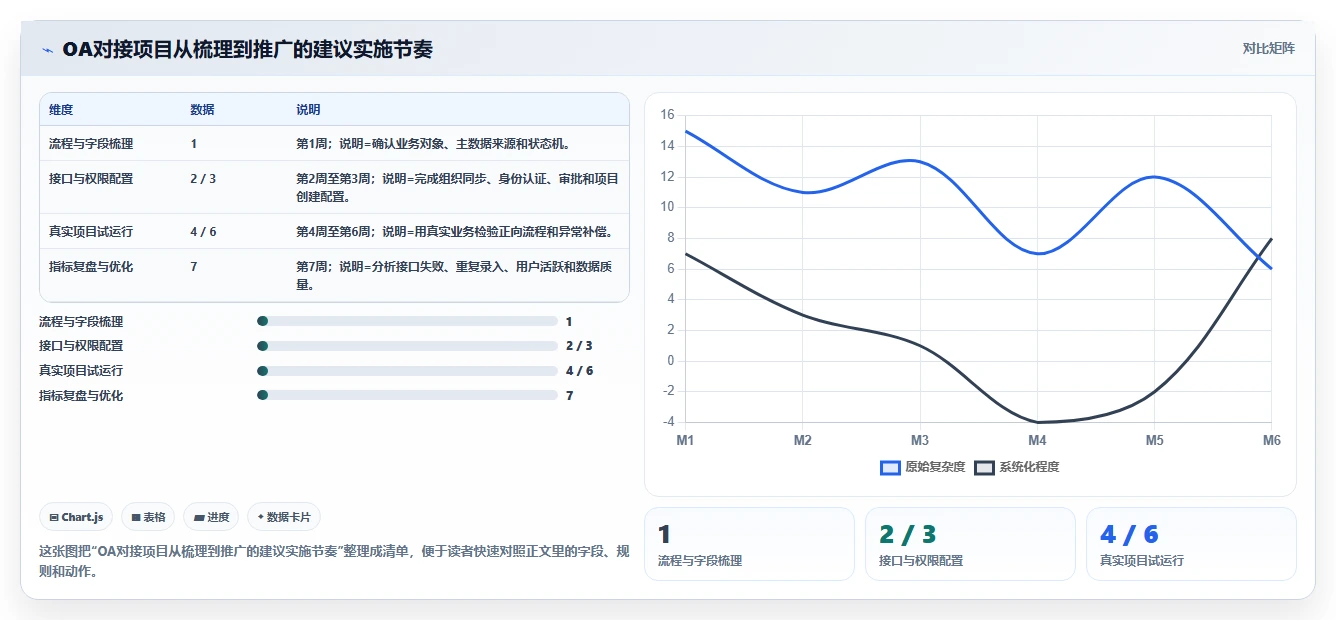
Task: Click the M4 x-axis label
Action: [x=1037, y=440]
